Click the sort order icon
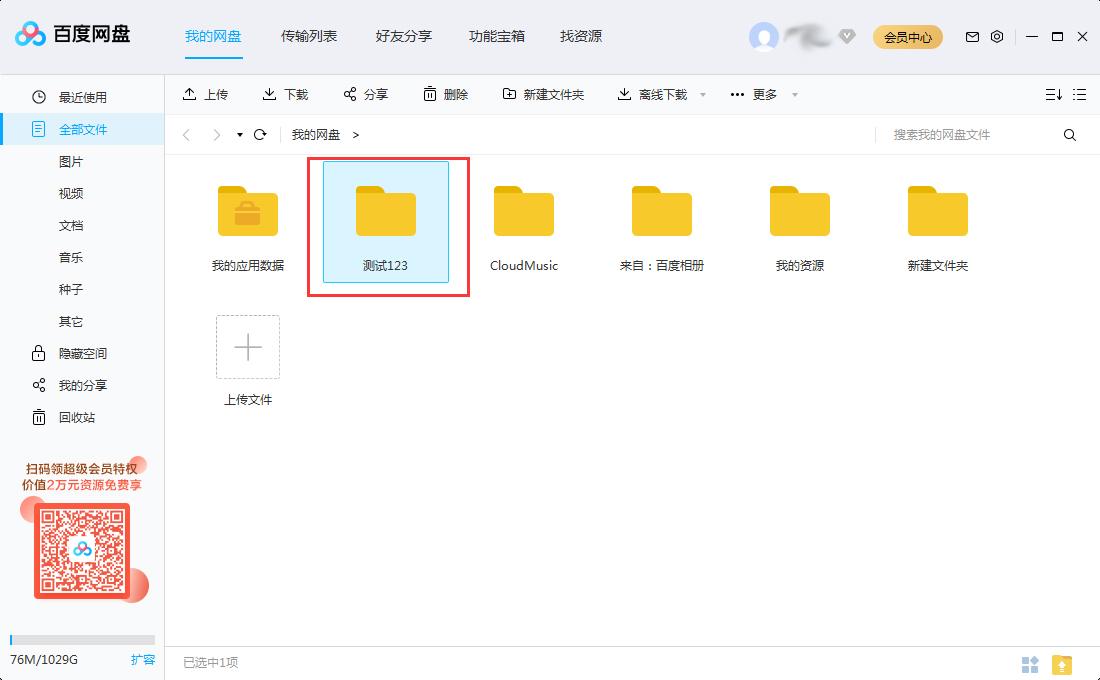This screenshot has height=680, width=1100. click(x=1054, y=95)
